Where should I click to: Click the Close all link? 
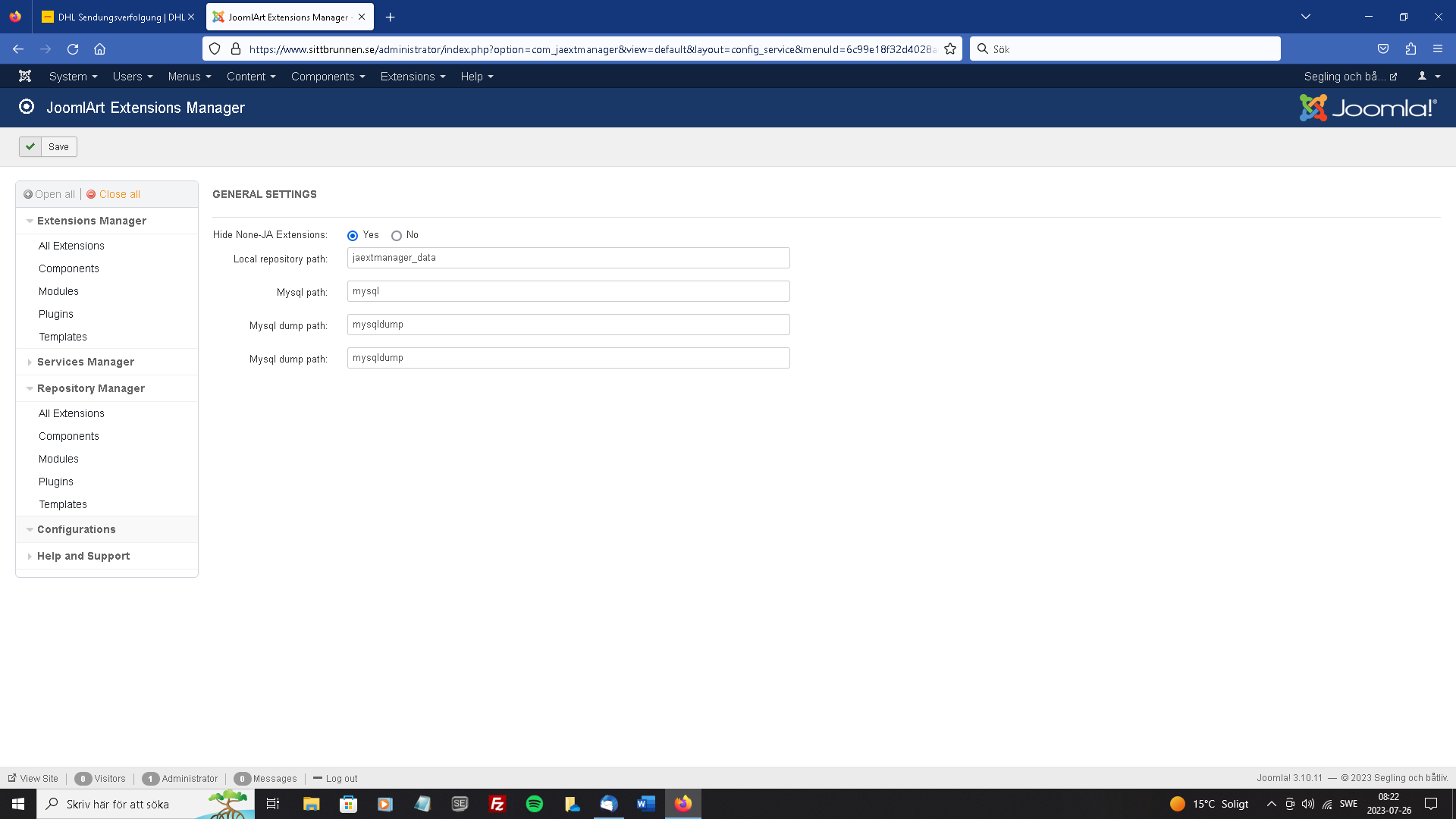point(119,194)
